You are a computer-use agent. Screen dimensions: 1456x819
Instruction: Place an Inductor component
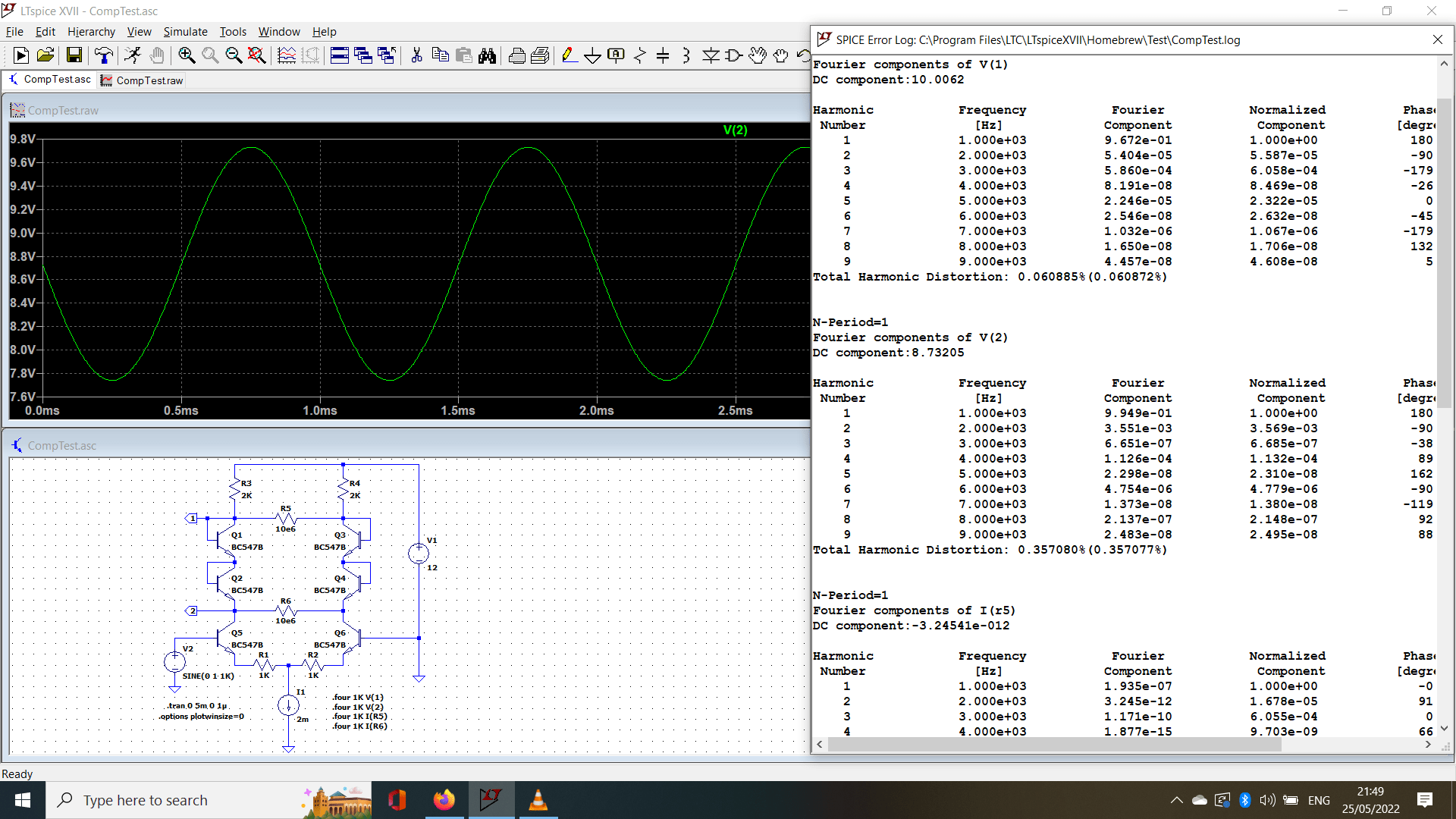point(686,55)
